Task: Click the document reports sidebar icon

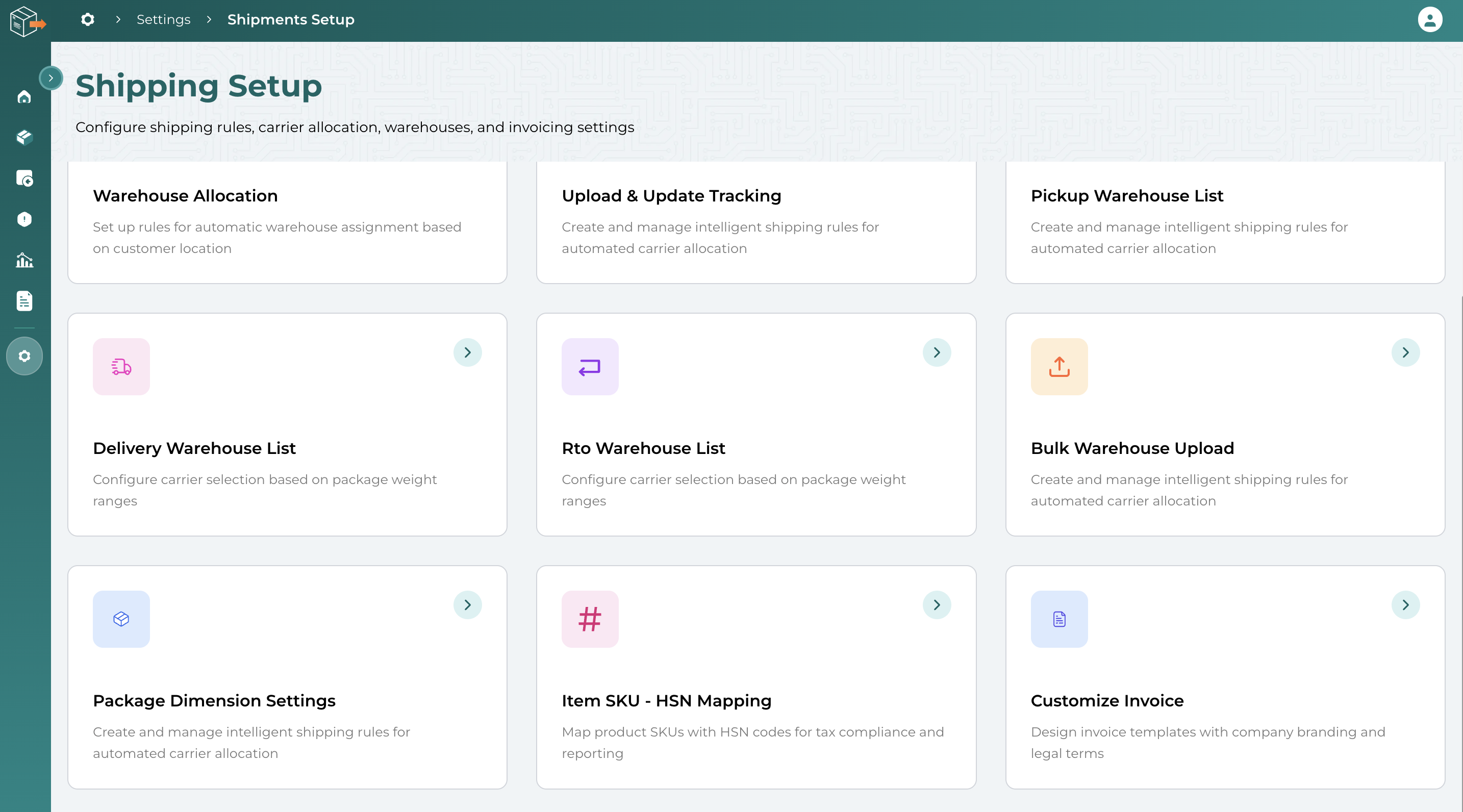Action: [x=24, y=301]
